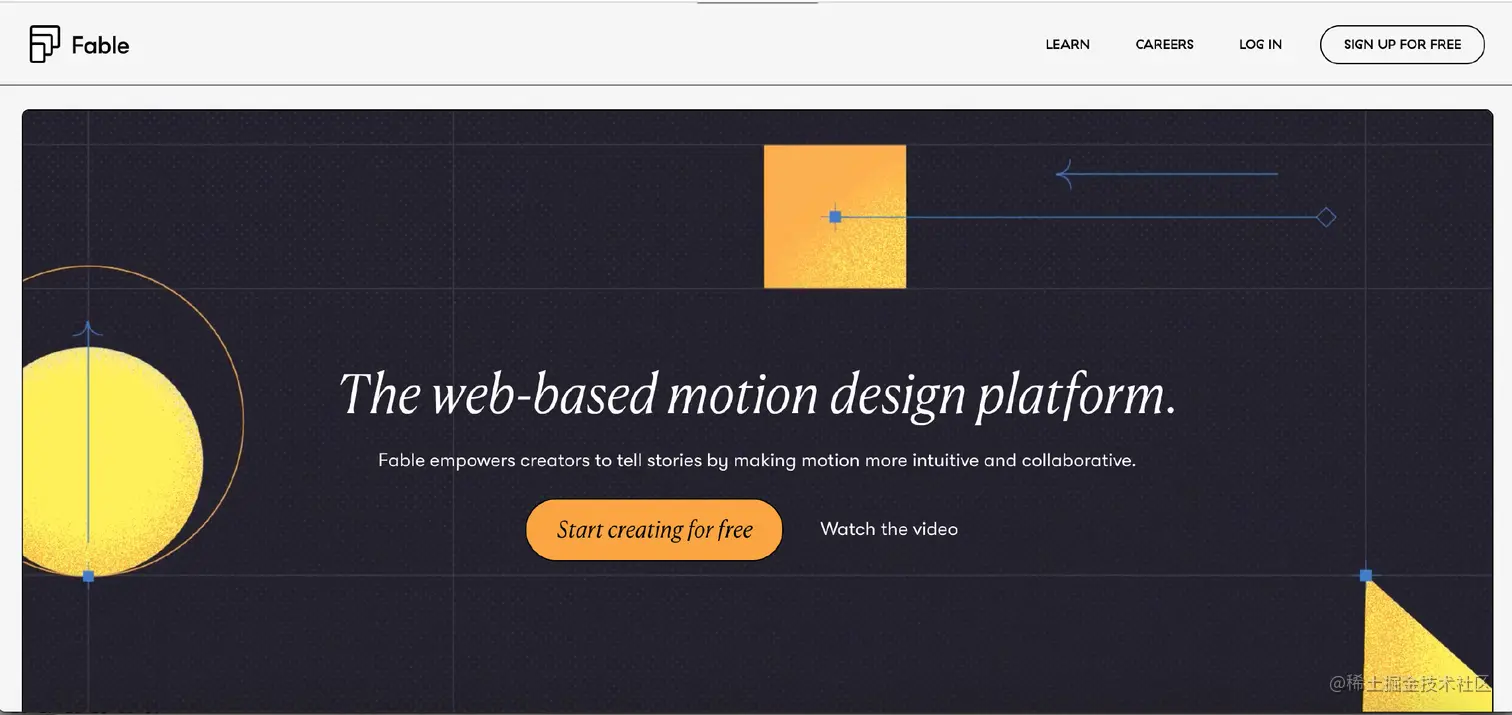Open the LEARN menu item
The width and height of the screenshot is (1512, 715).
tap(1067, 44)
